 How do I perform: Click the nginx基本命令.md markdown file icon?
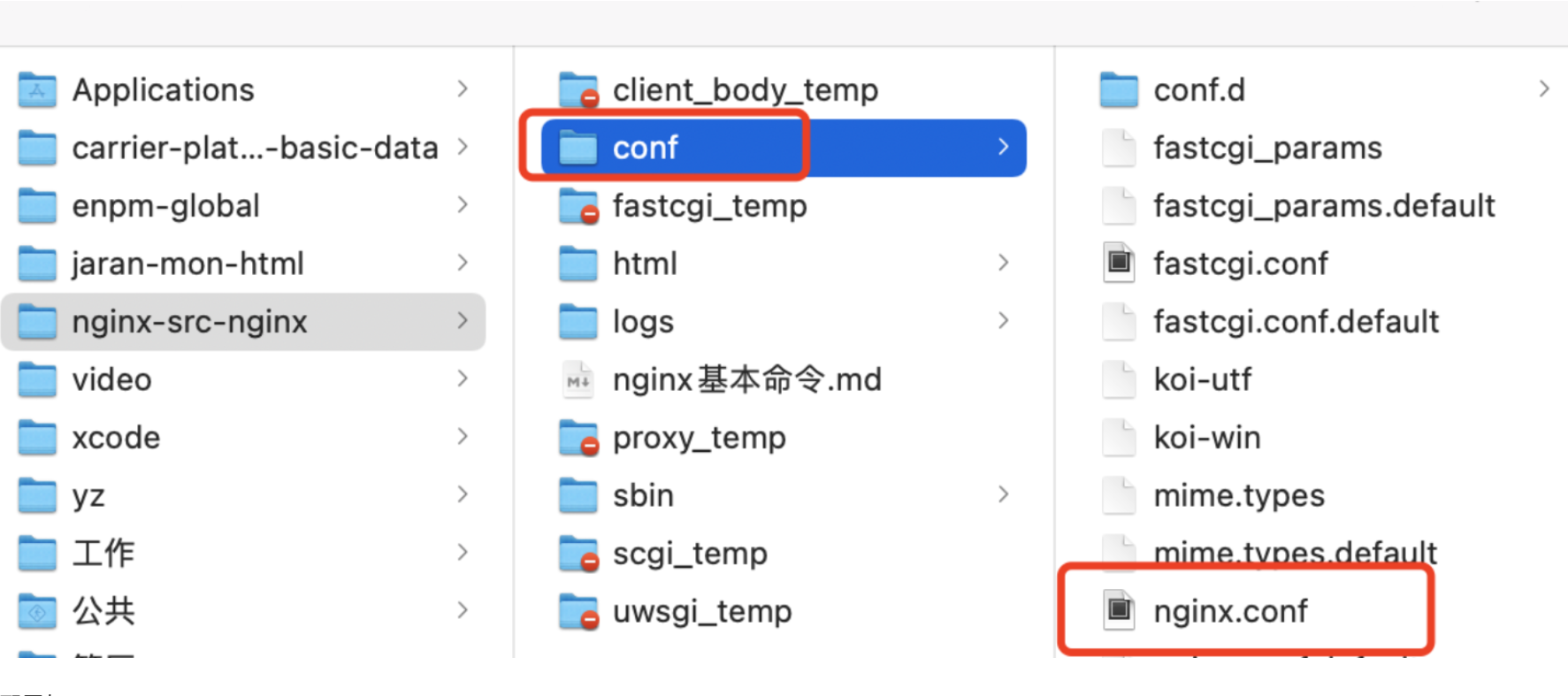coord(578,380)
